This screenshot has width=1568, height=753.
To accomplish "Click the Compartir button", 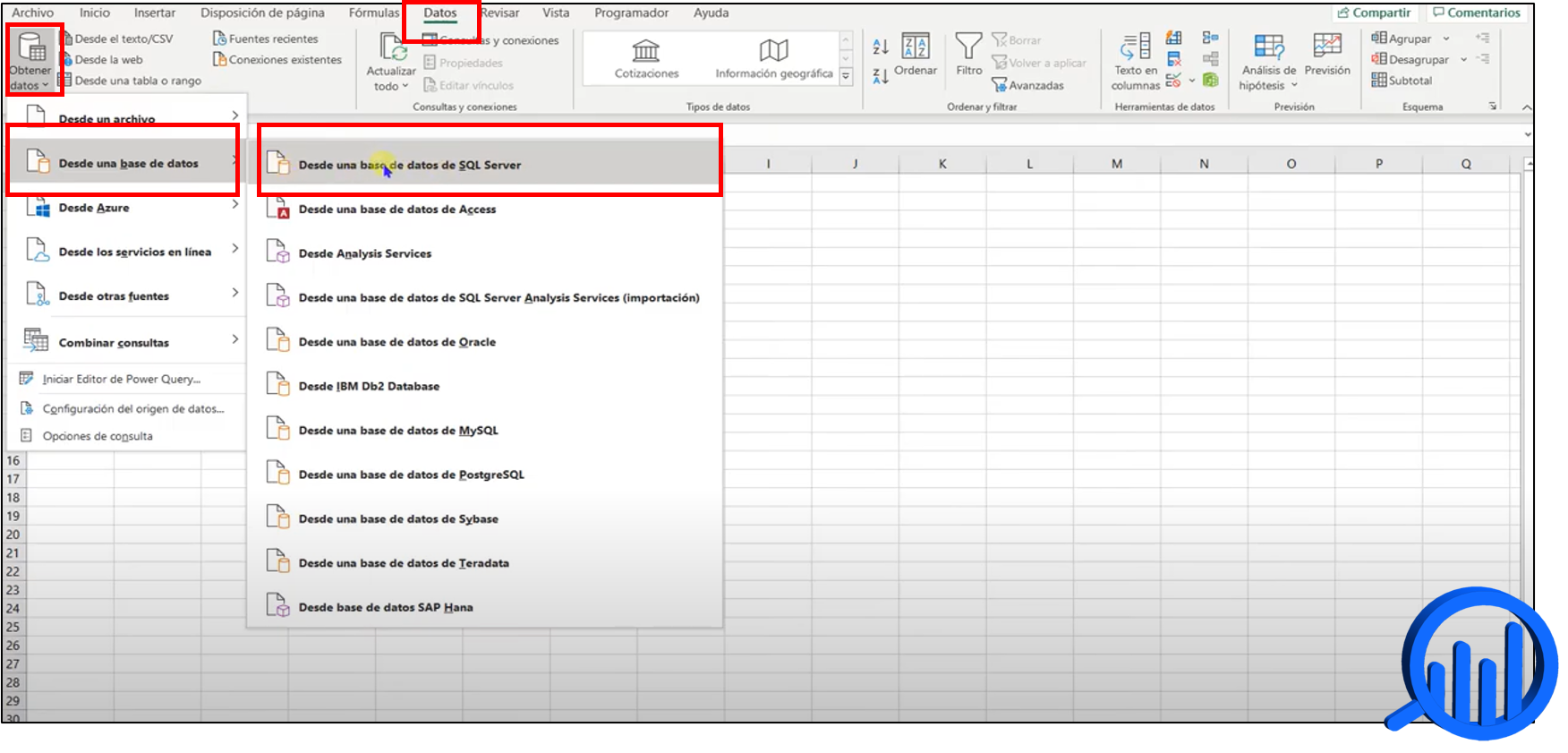I will (x=1374, y=13).
